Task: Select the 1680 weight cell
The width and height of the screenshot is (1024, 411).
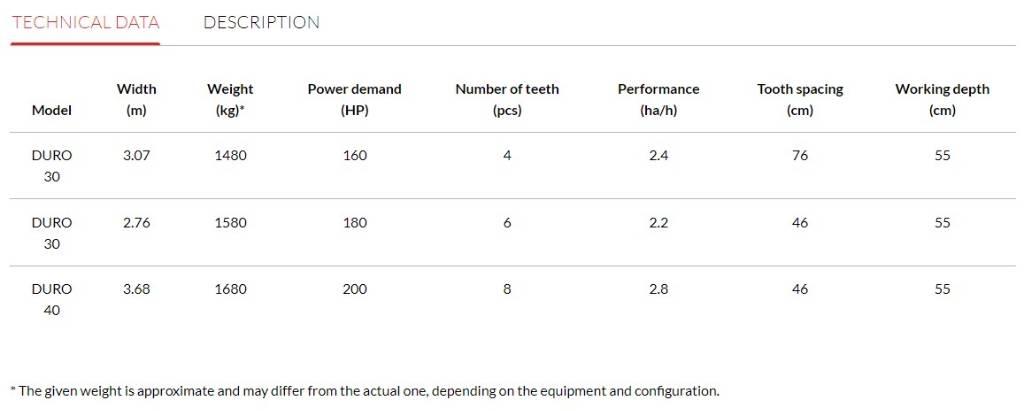Action: click(230, 289)
